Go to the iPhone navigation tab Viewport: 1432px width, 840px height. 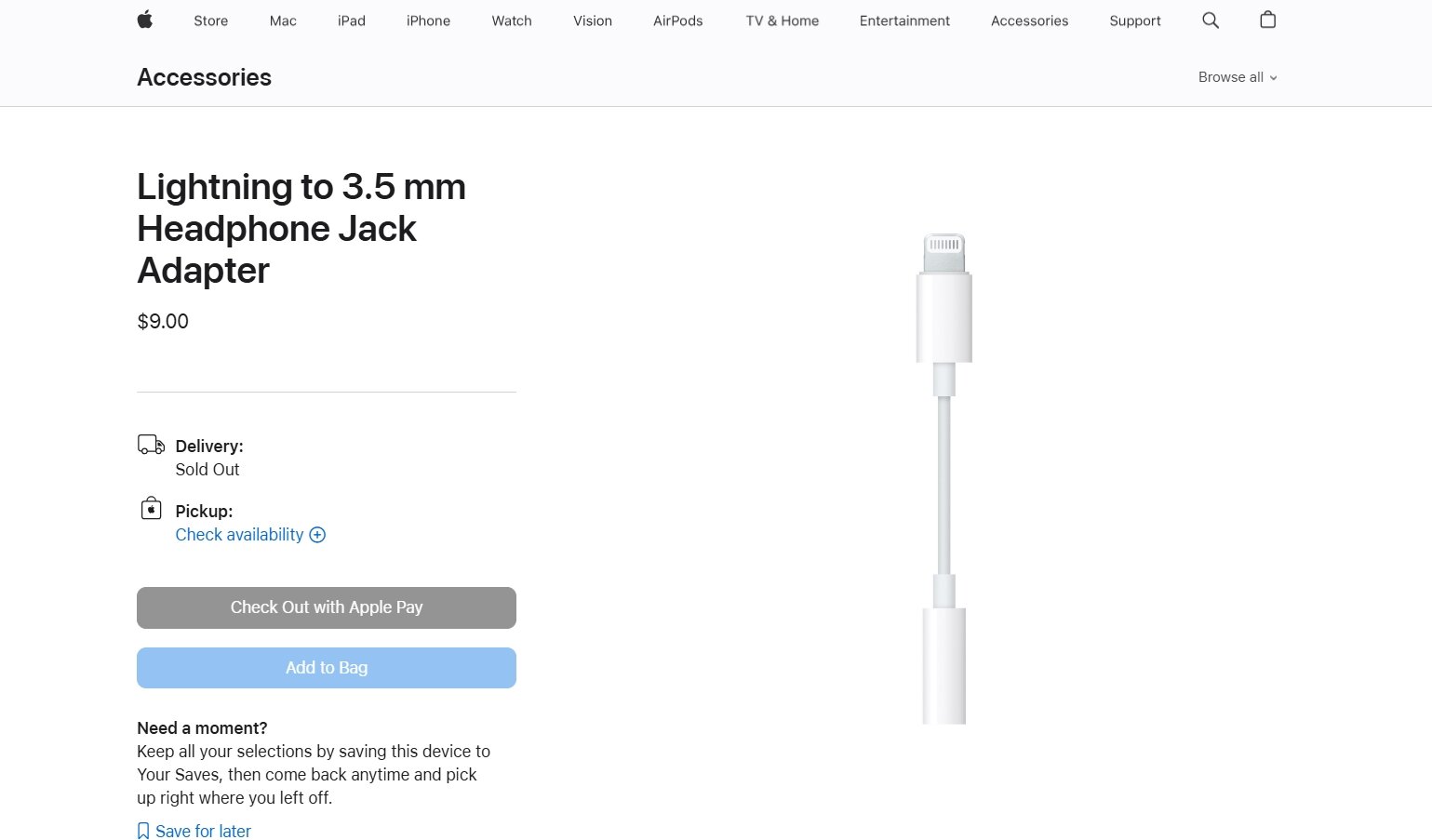point(428,20)
